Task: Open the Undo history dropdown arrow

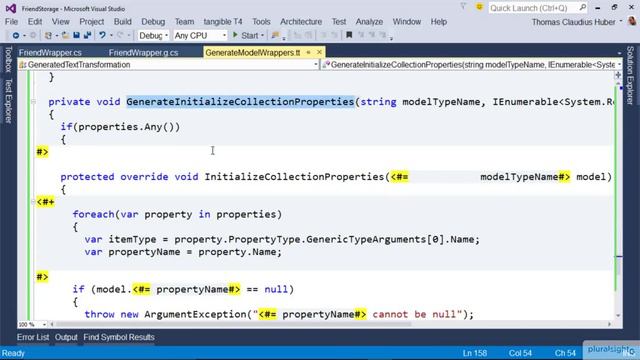Action: [111, 36]
